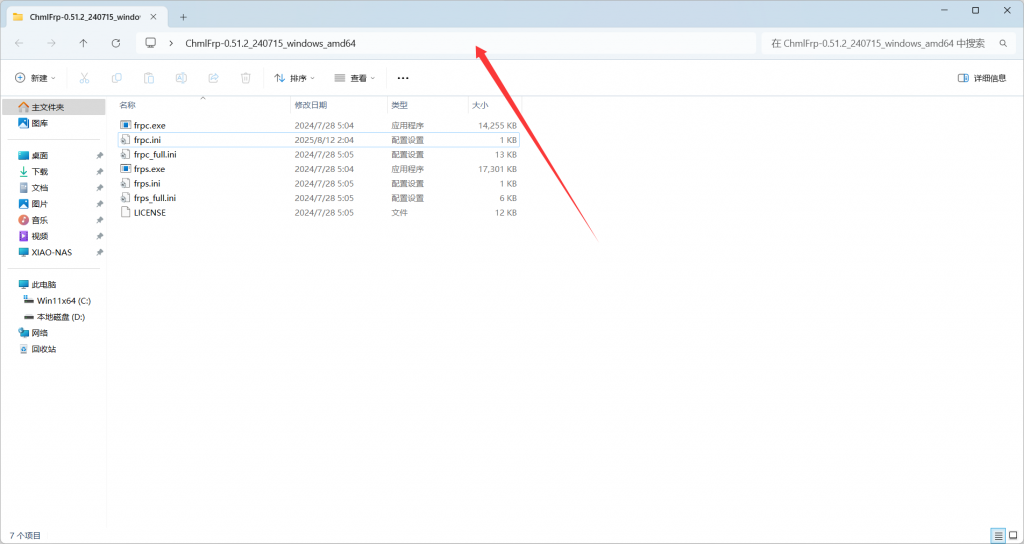Click the Copy icon in toolbar
Screen dimensions: 1024x544
(x=117, y=78)
